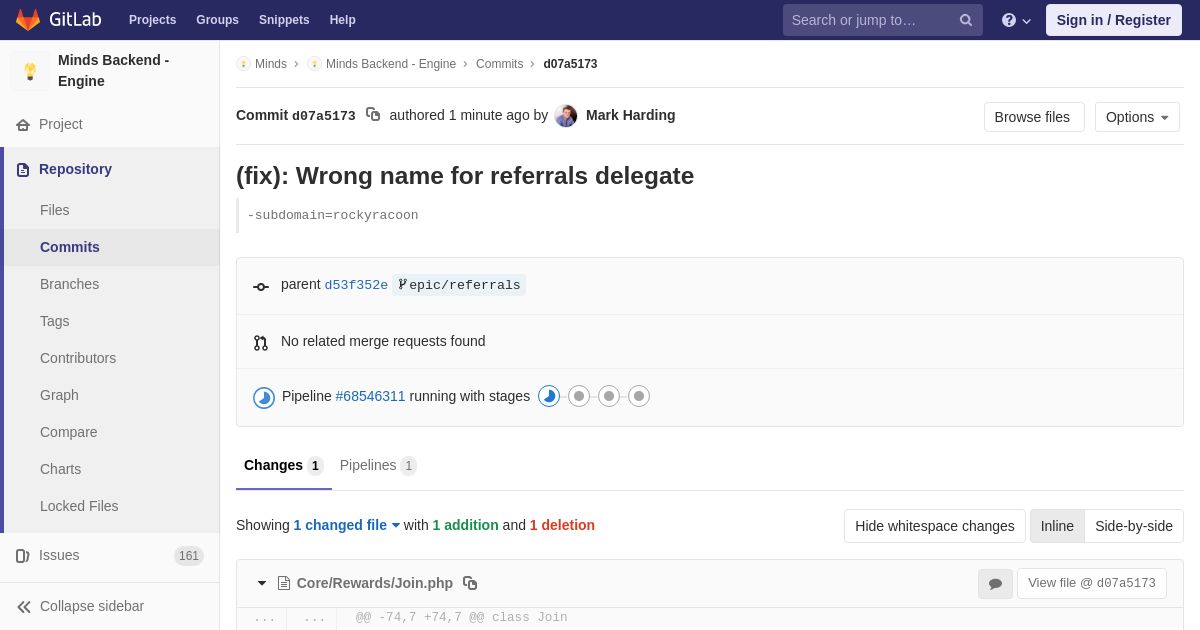Image resolution: width=1200 pixels, height=630 pixels.
Task: Click the first running pipeline stage icon
Action: click(549, 396)
